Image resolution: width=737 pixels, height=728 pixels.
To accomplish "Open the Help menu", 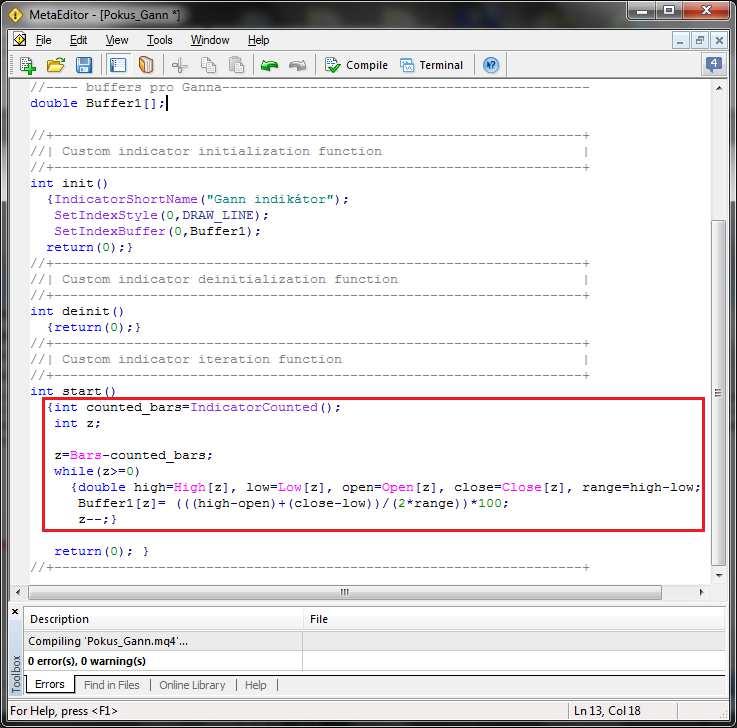I will (x=259, y=40).
